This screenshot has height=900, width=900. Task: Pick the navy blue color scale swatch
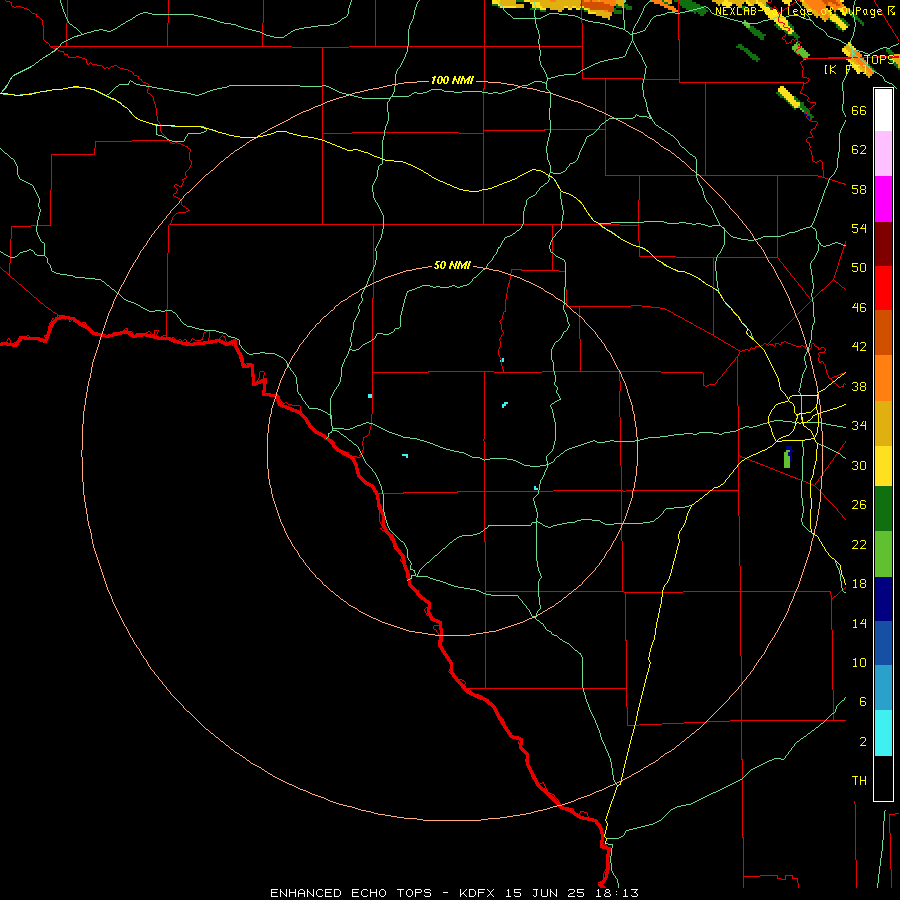tap(883, 599)
